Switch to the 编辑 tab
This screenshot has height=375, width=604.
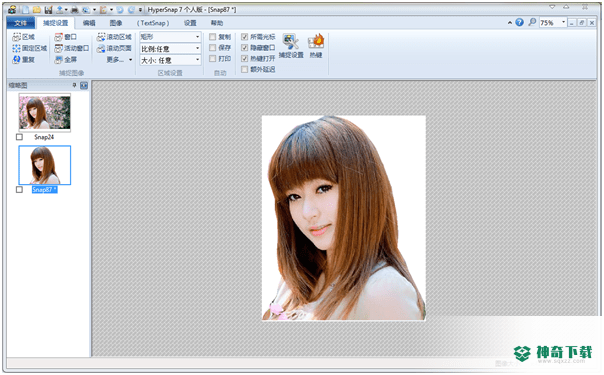tap(89, 23)
